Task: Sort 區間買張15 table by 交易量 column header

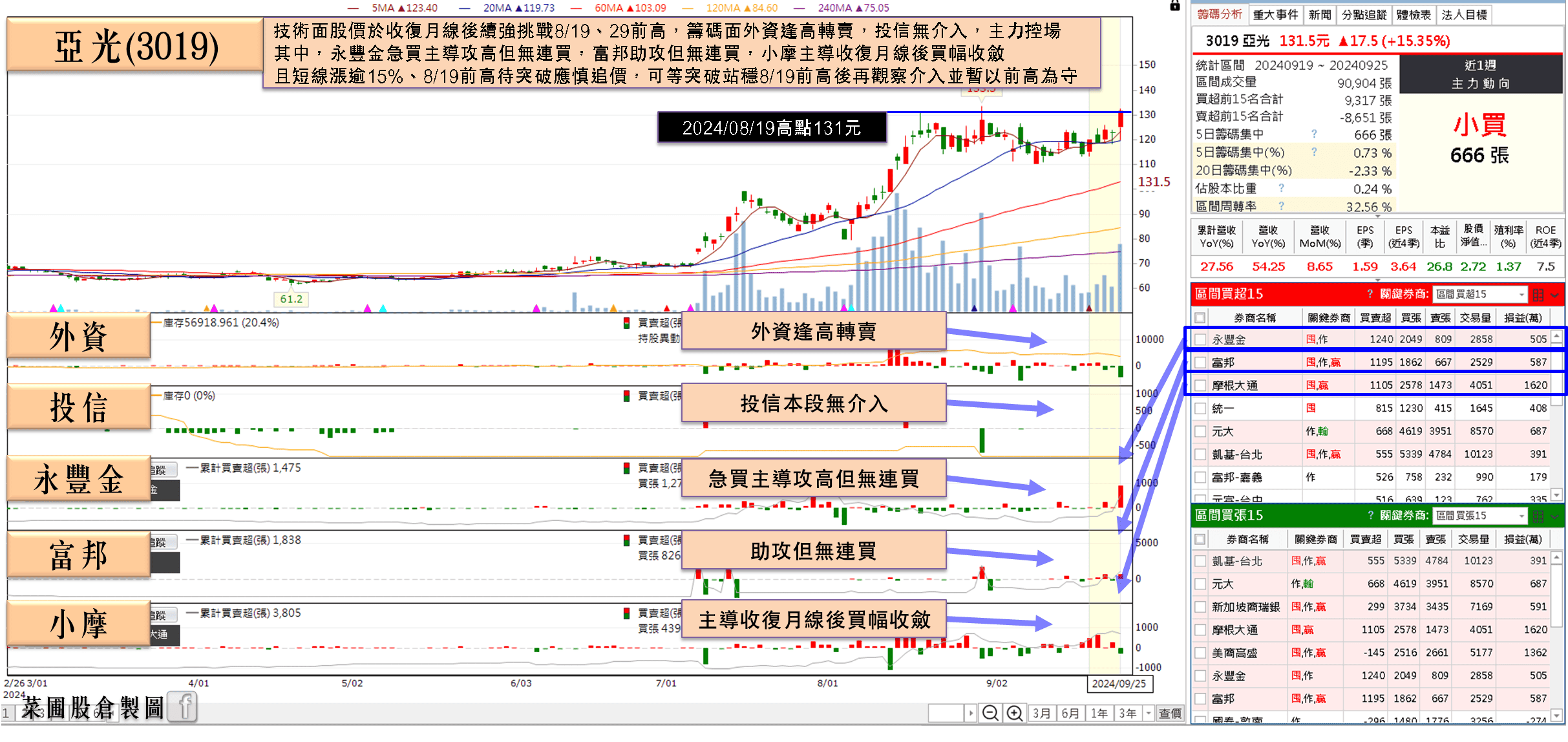Action: click(x=1474, y=539)
